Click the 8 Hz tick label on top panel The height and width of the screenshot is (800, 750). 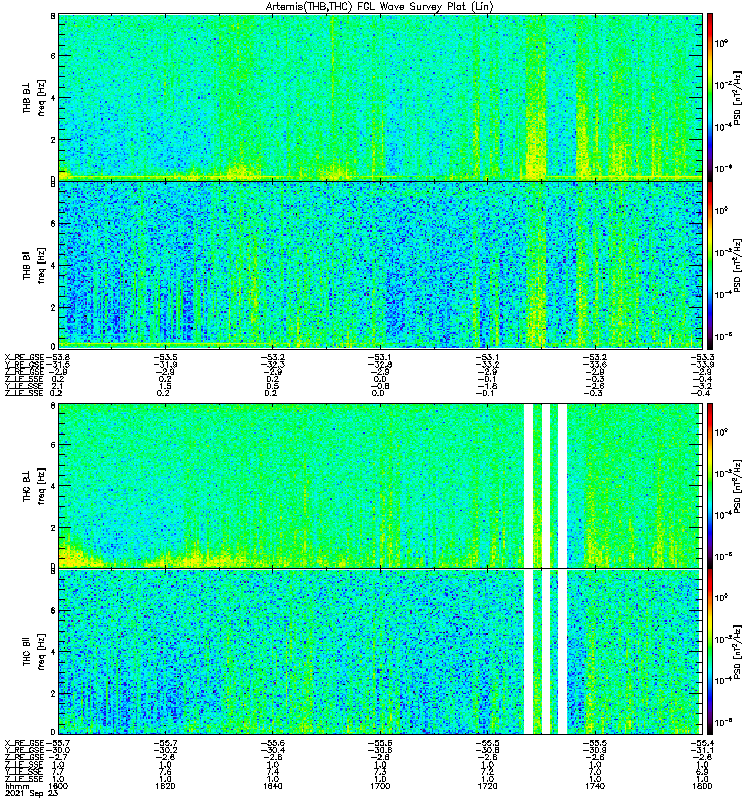52,17
